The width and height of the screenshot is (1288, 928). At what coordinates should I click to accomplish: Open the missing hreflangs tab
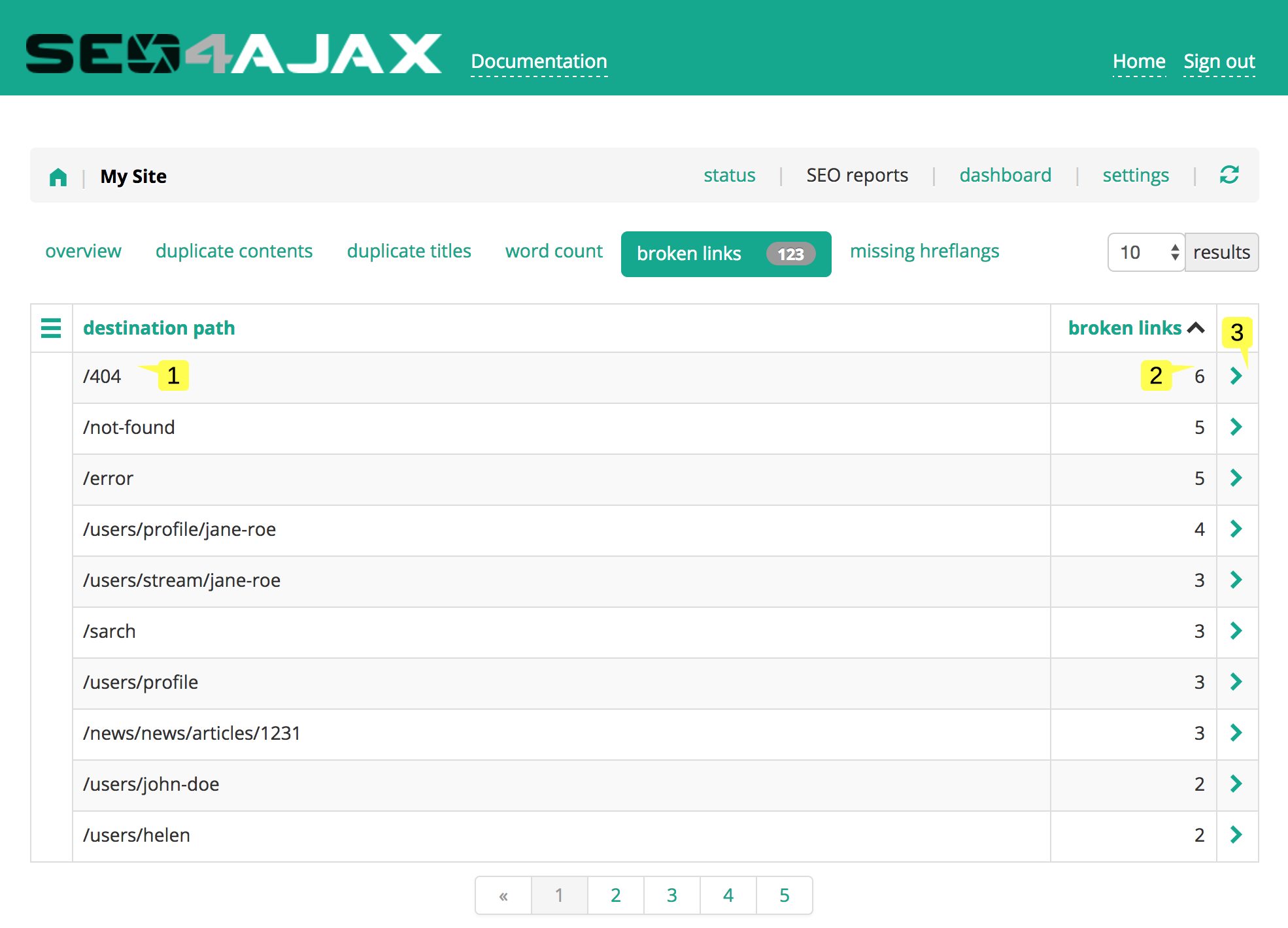[x=924, y=251]
